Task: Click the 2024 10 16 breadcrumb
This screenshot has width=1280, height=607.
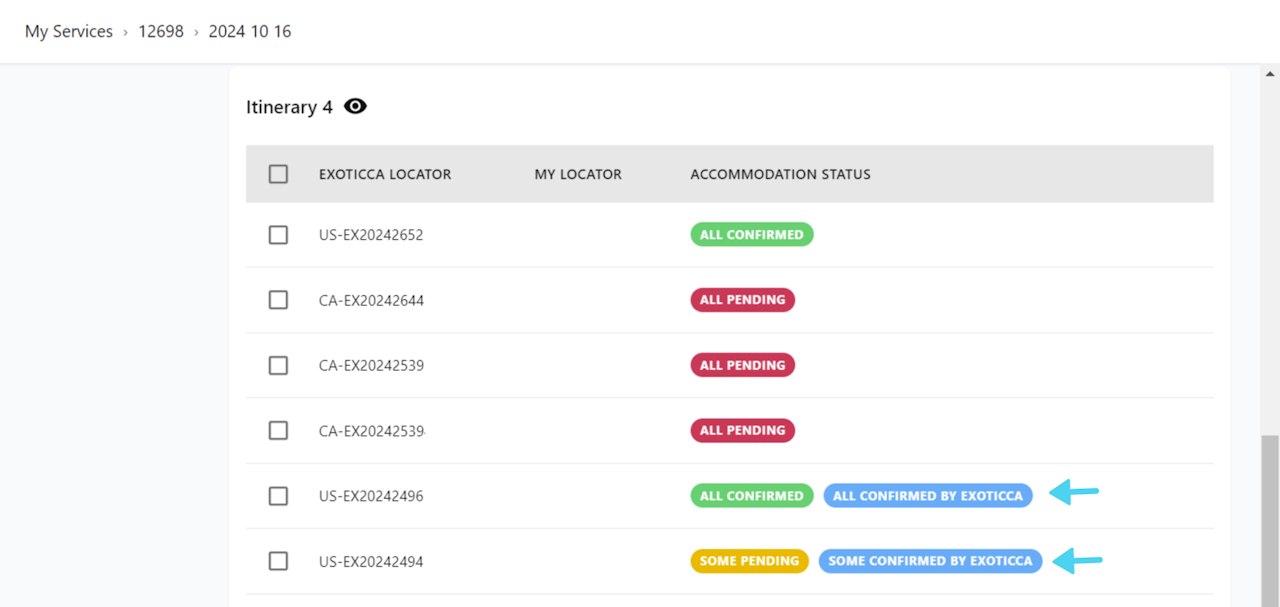Action: (250, 31)
